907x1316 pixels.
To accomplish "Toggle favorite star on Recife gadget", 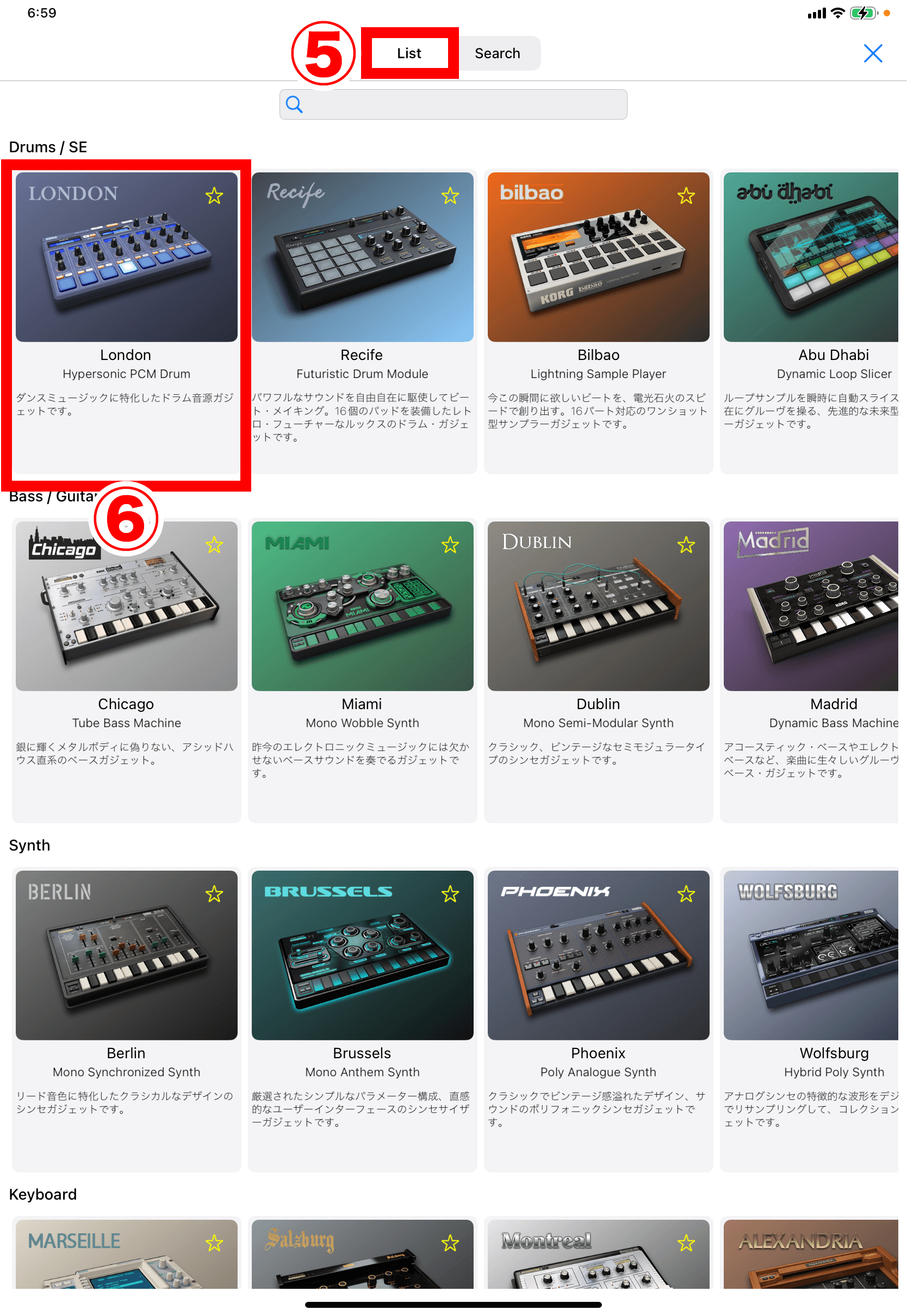I will point(450,196).
